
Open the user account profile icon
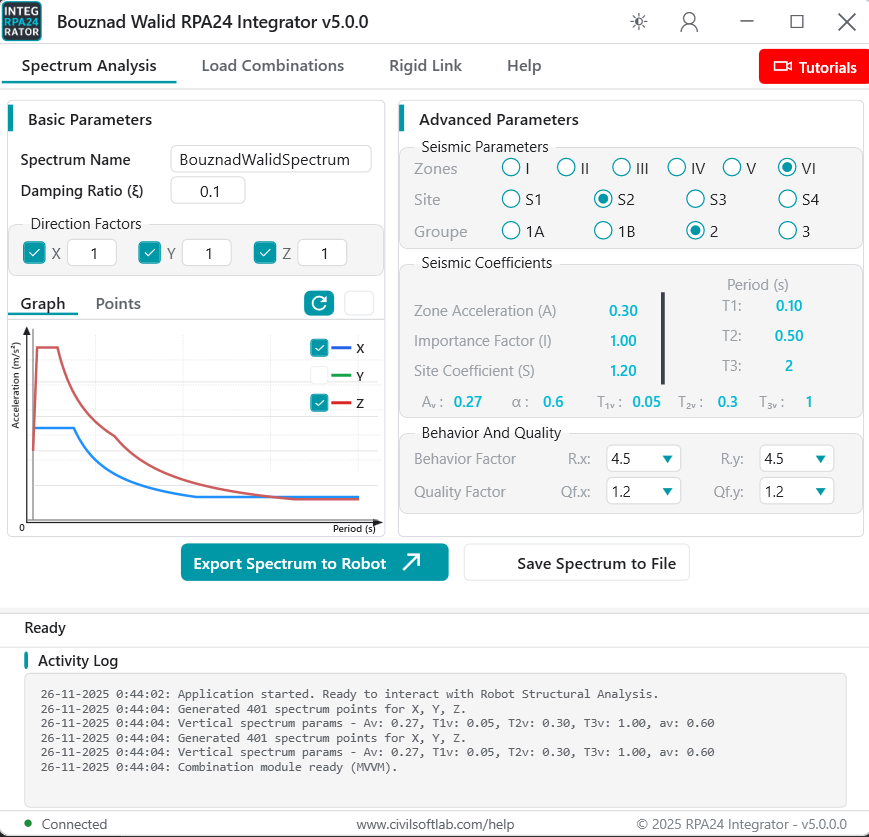pyautogui.click(x=689, y=22)
